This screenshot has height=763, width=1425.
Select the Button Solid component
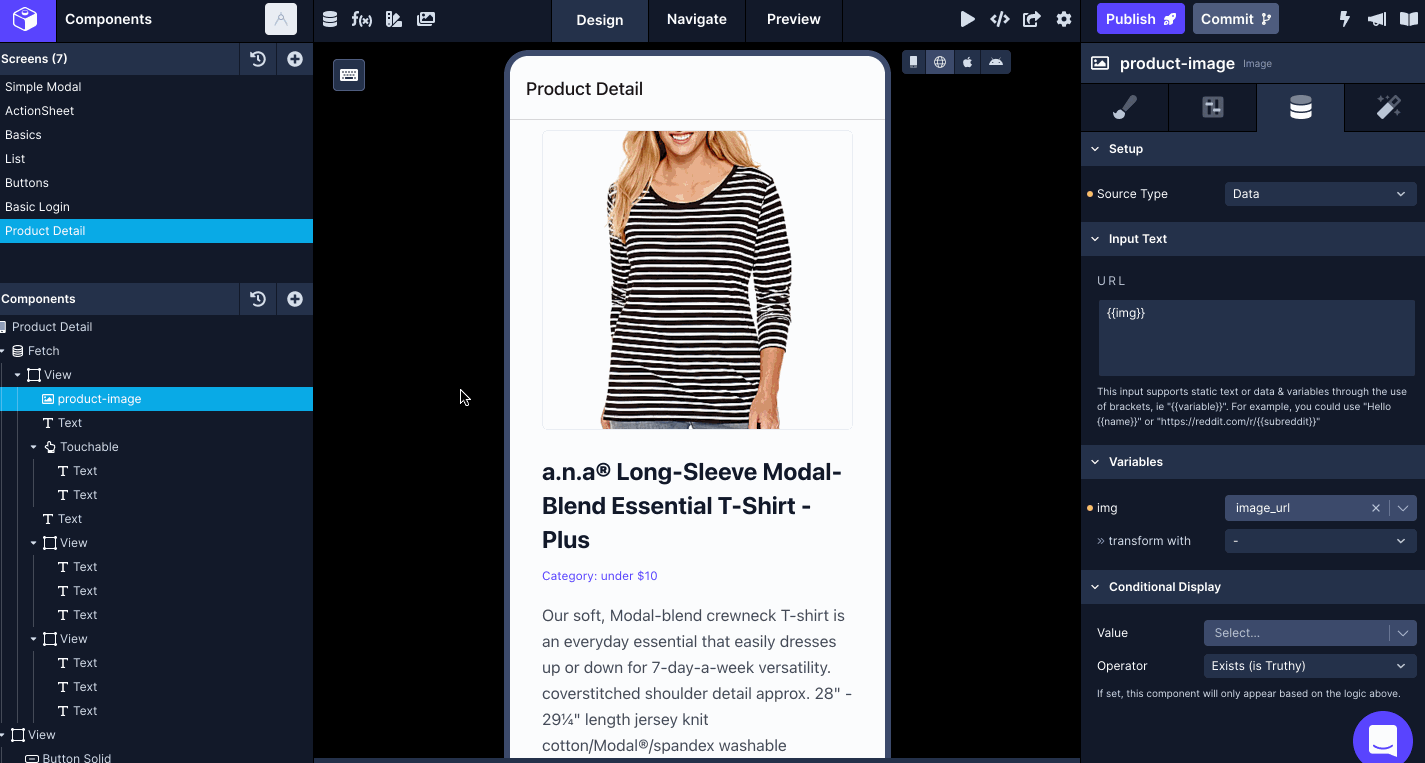(x=156, y=757)
